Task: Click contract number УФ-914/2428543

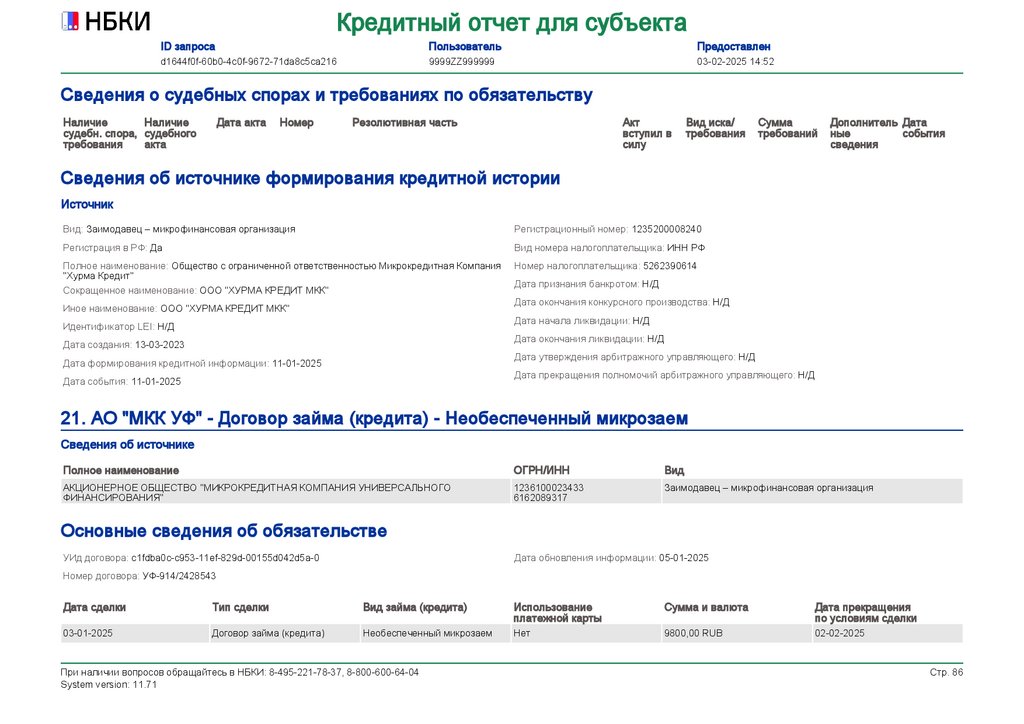Action: (179, 576)
